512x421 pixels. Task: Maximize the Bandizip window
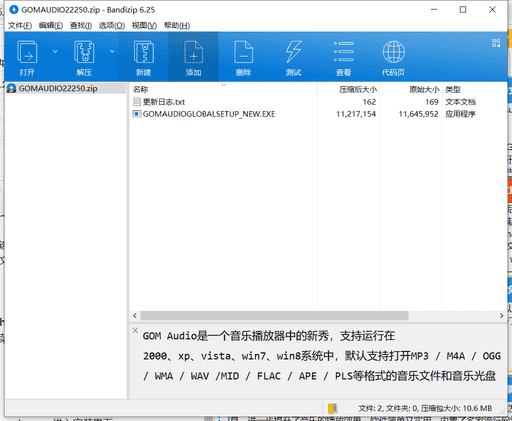click(x=463, y=10)
